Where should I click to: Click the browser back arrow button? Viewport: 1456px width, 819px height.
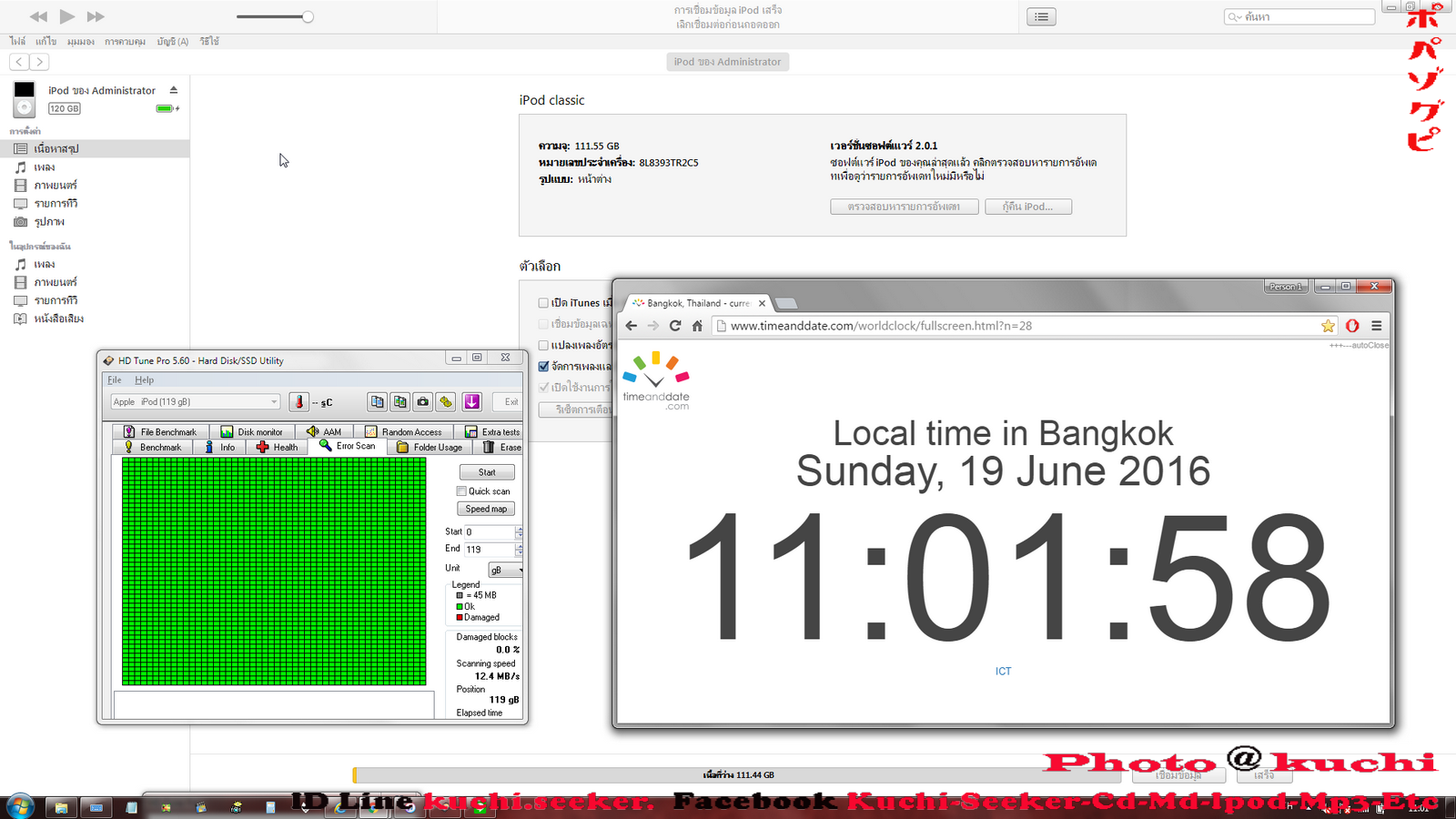pyautogui.click(x=632, y=326)
